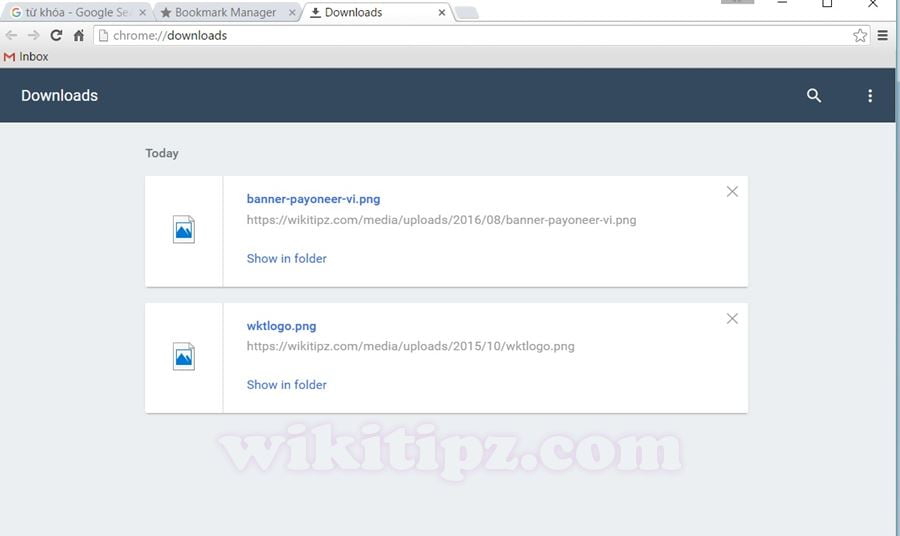Show wktlogo.png in folder
Screen dimensions: 900x536
point(286,384)
